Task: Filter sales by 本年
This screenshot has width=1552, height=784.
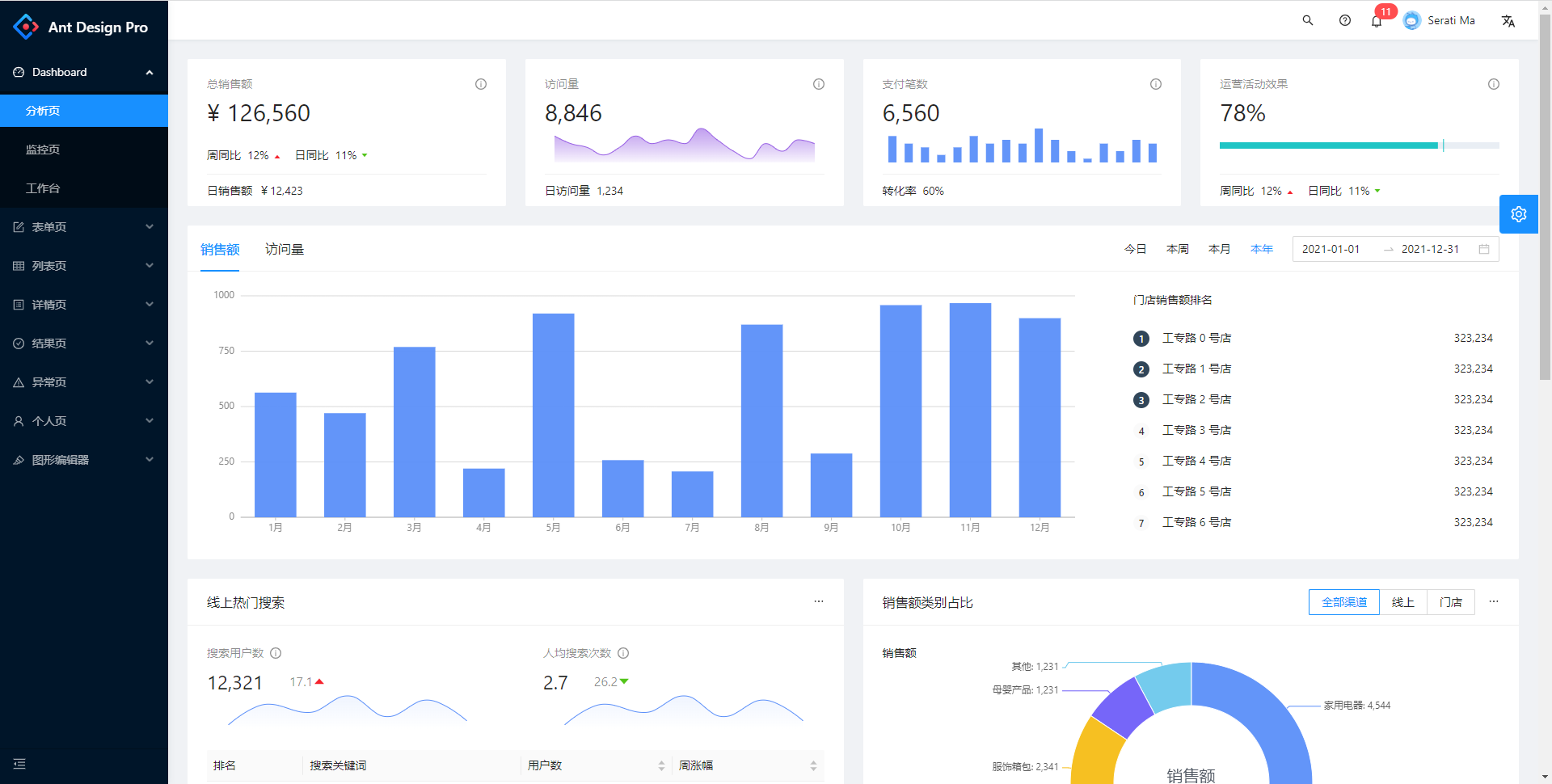Action: pyautogui.click(x=1262, y=249)
